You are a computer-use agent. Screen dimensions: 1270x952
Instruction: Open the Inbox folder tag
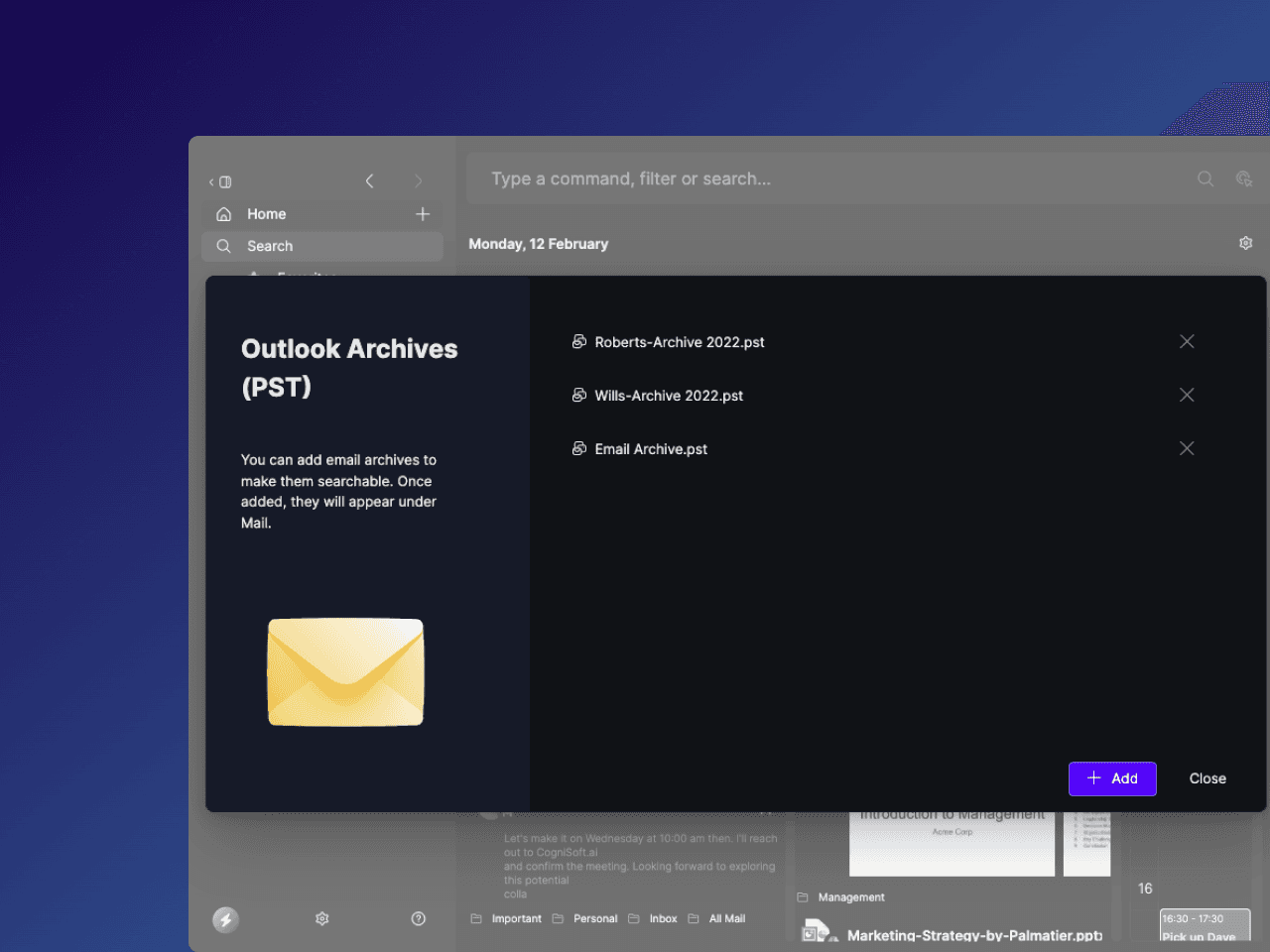click(x=663, y=919)
